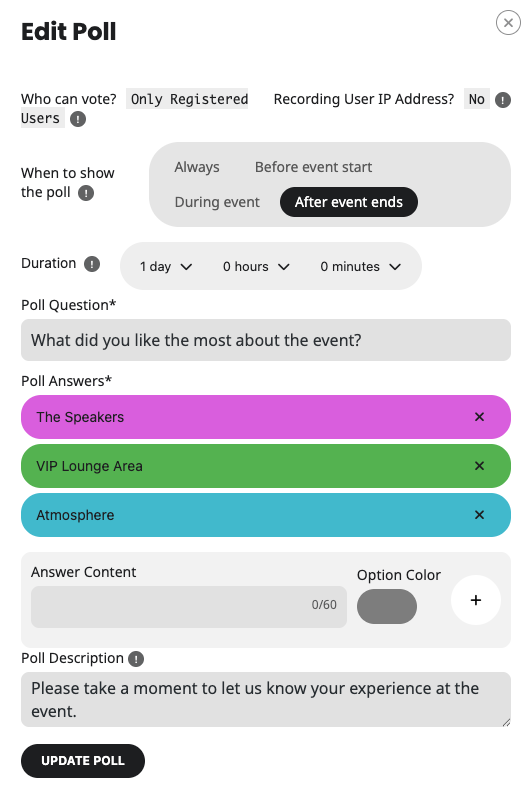532x797 pixels.
Task: Remove the Atmosphere answer
Action: click(479, 515)
